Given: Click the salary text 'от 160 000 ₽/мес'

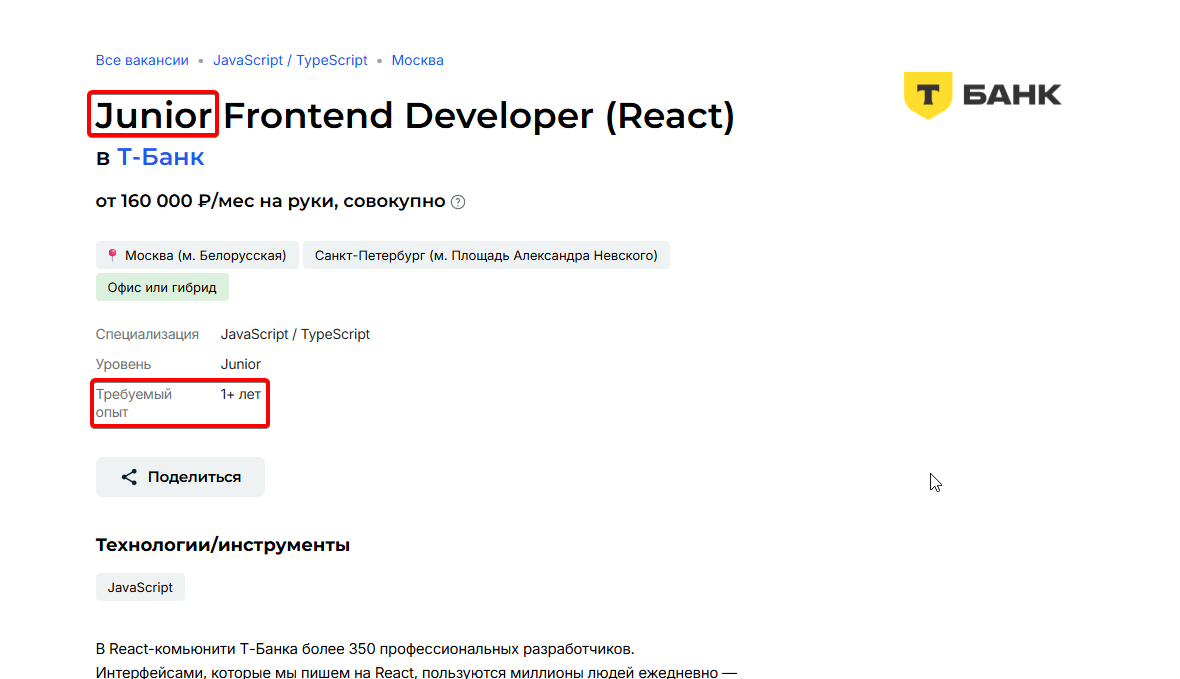Looking at the screenshot, I should pos(175,201).
